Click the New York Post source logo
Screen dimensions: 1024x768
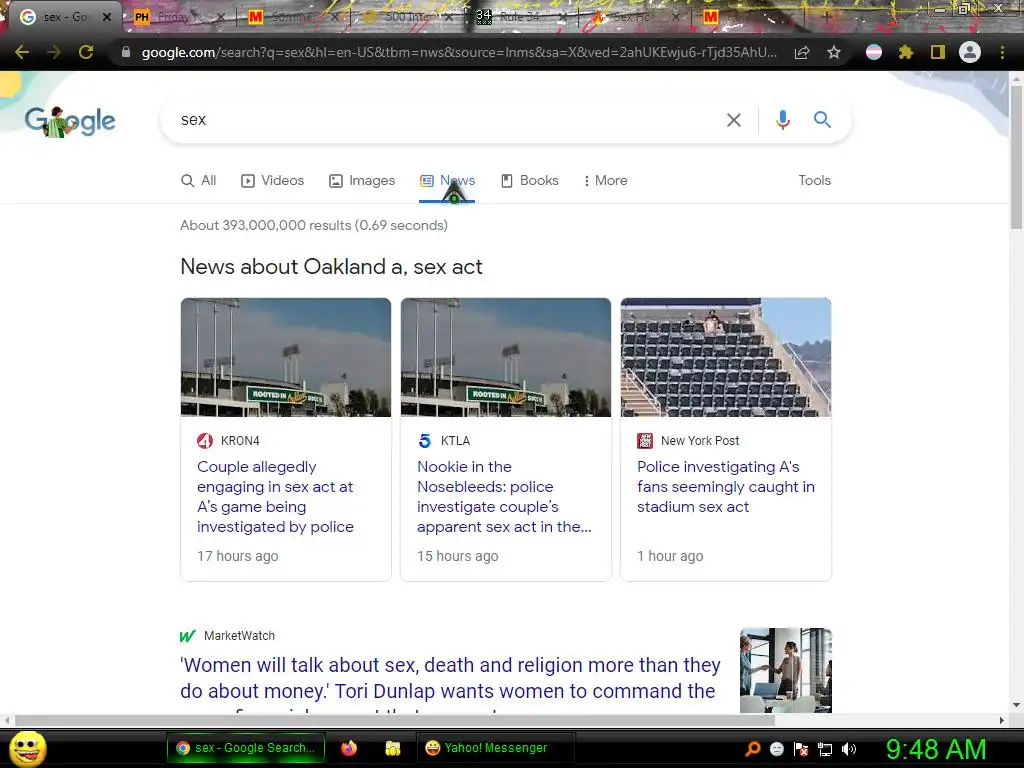coord(645,441)
